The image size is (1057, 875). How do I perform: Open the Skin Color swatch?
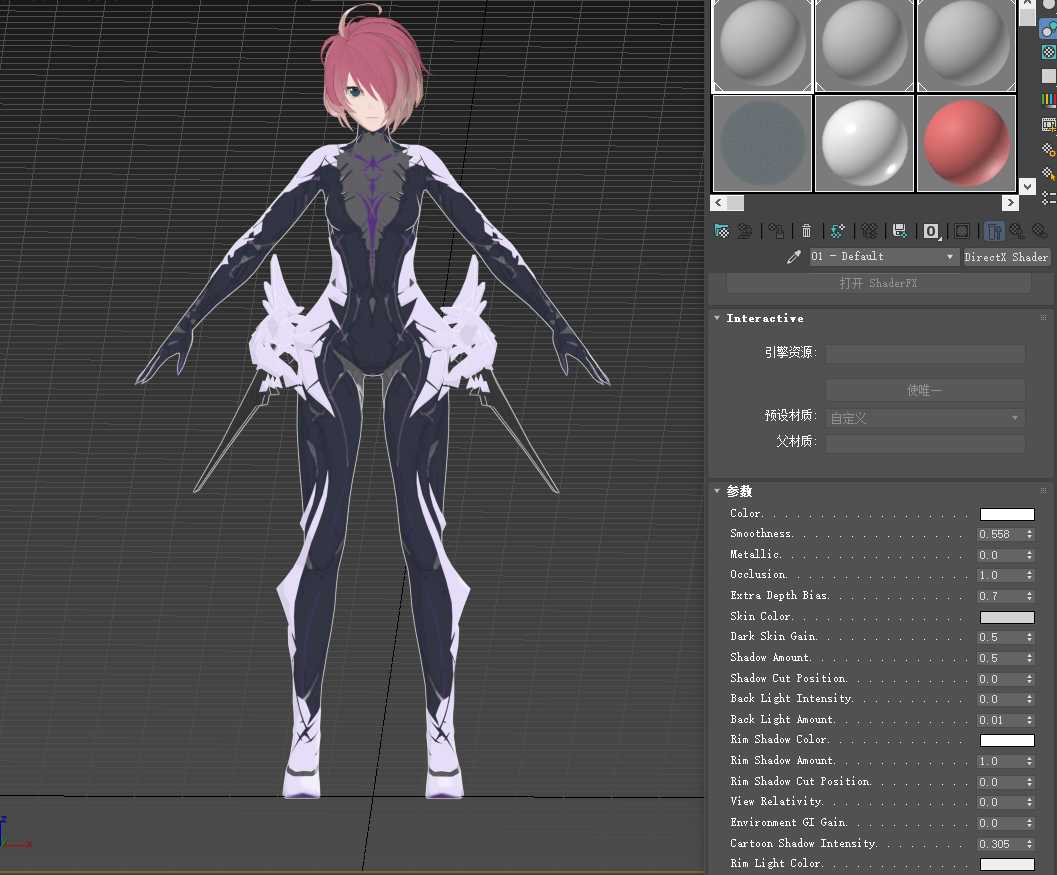click(x=1006, y=617)
